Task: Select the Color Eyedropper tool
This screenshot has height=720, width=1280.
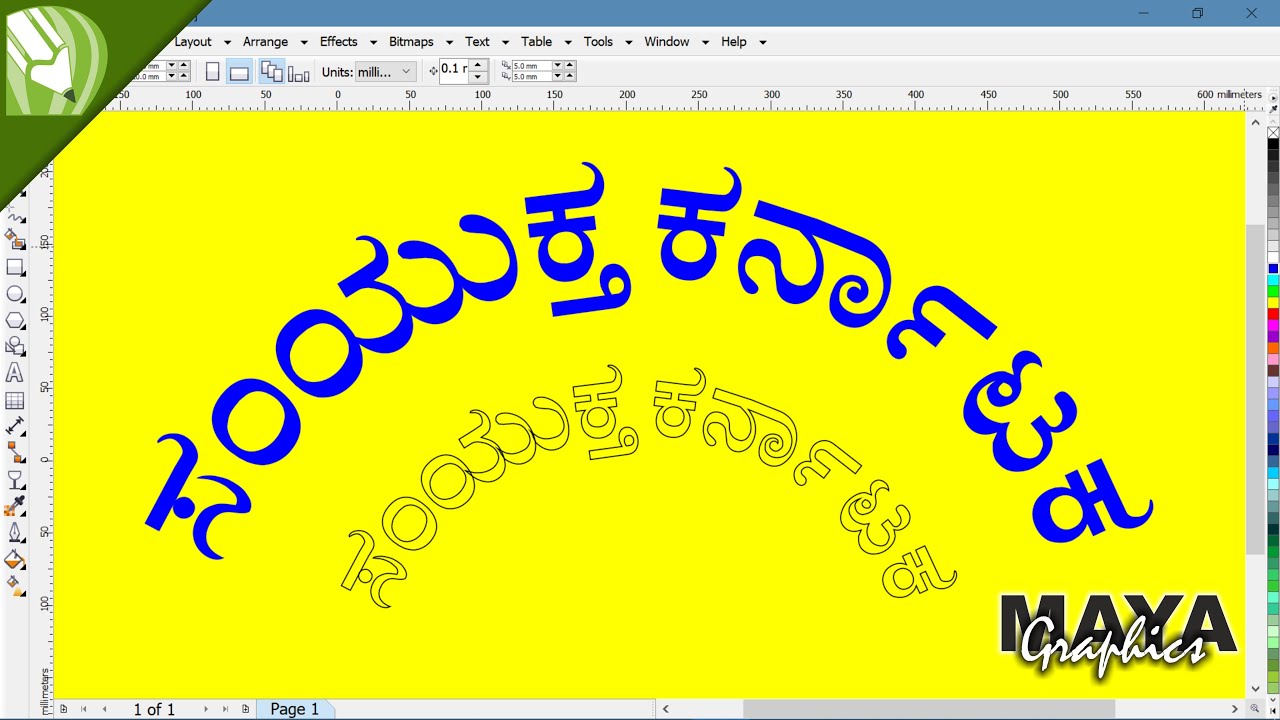Action: 15,506
